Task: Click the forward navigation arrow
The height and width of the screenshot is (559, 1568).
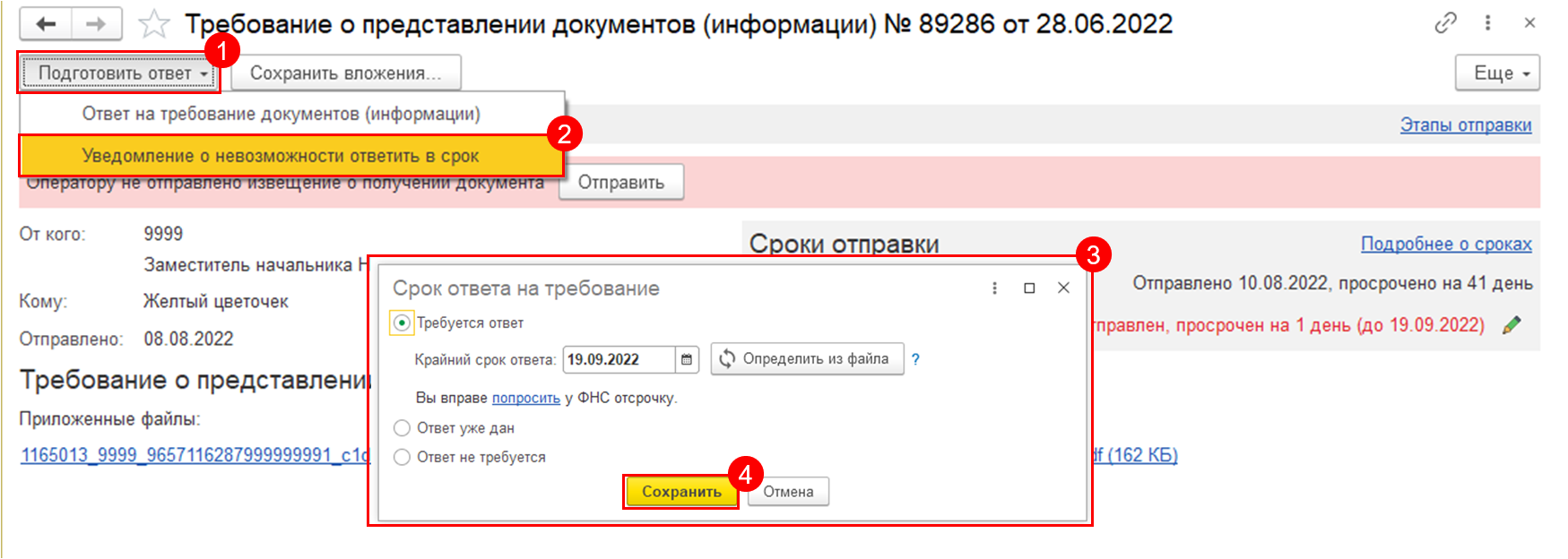Action: pyautogui.click(x=96, y=24)
